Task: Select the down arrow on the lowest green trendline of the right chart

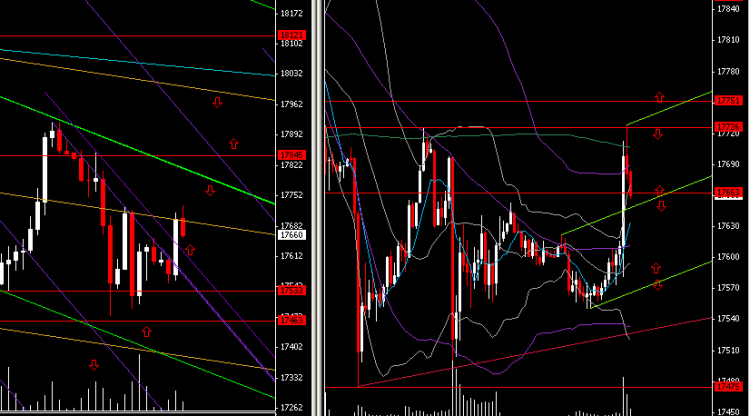Action: coord(658,285)
